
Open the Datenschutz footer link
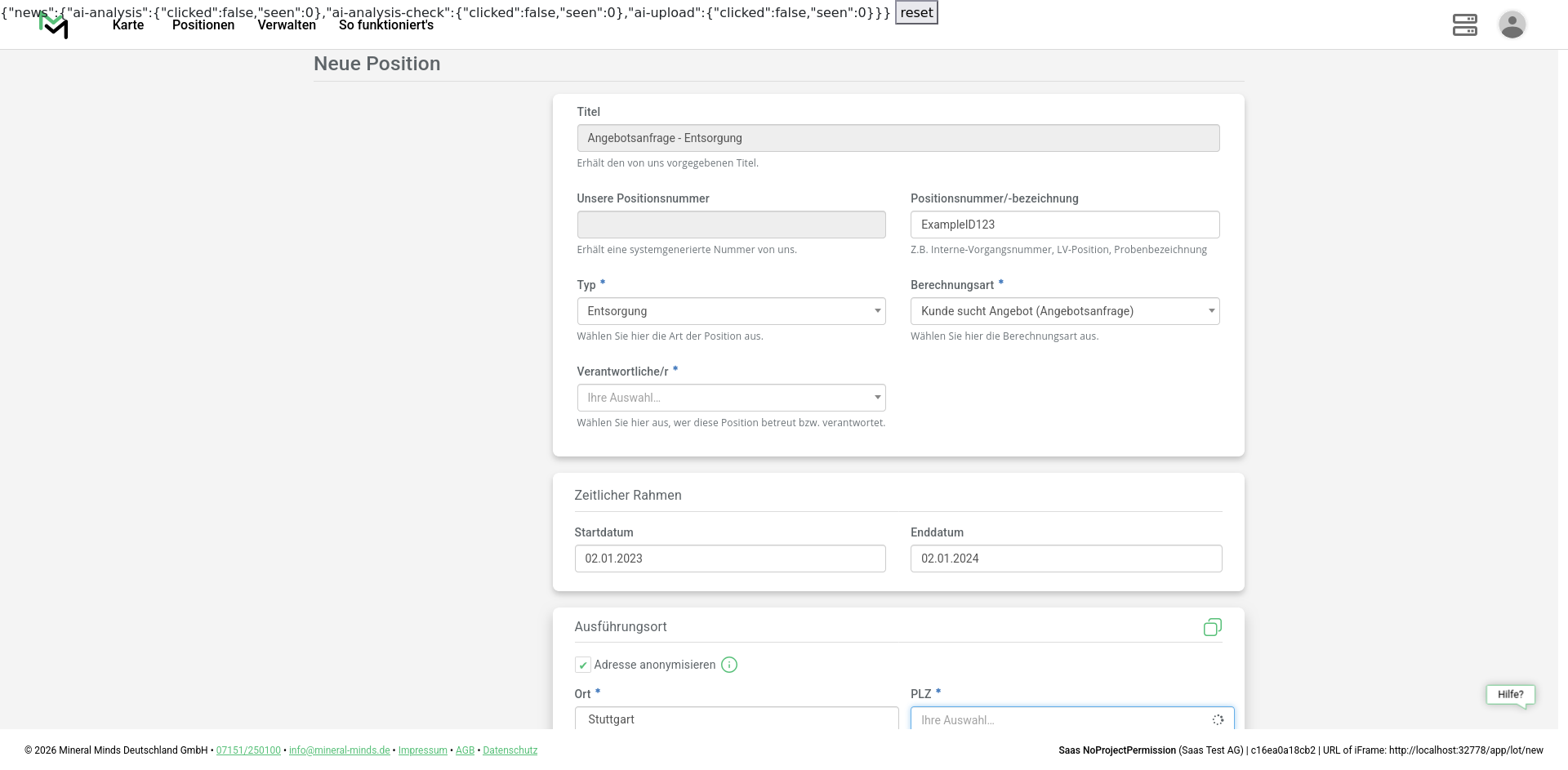[x=510, y=750]
